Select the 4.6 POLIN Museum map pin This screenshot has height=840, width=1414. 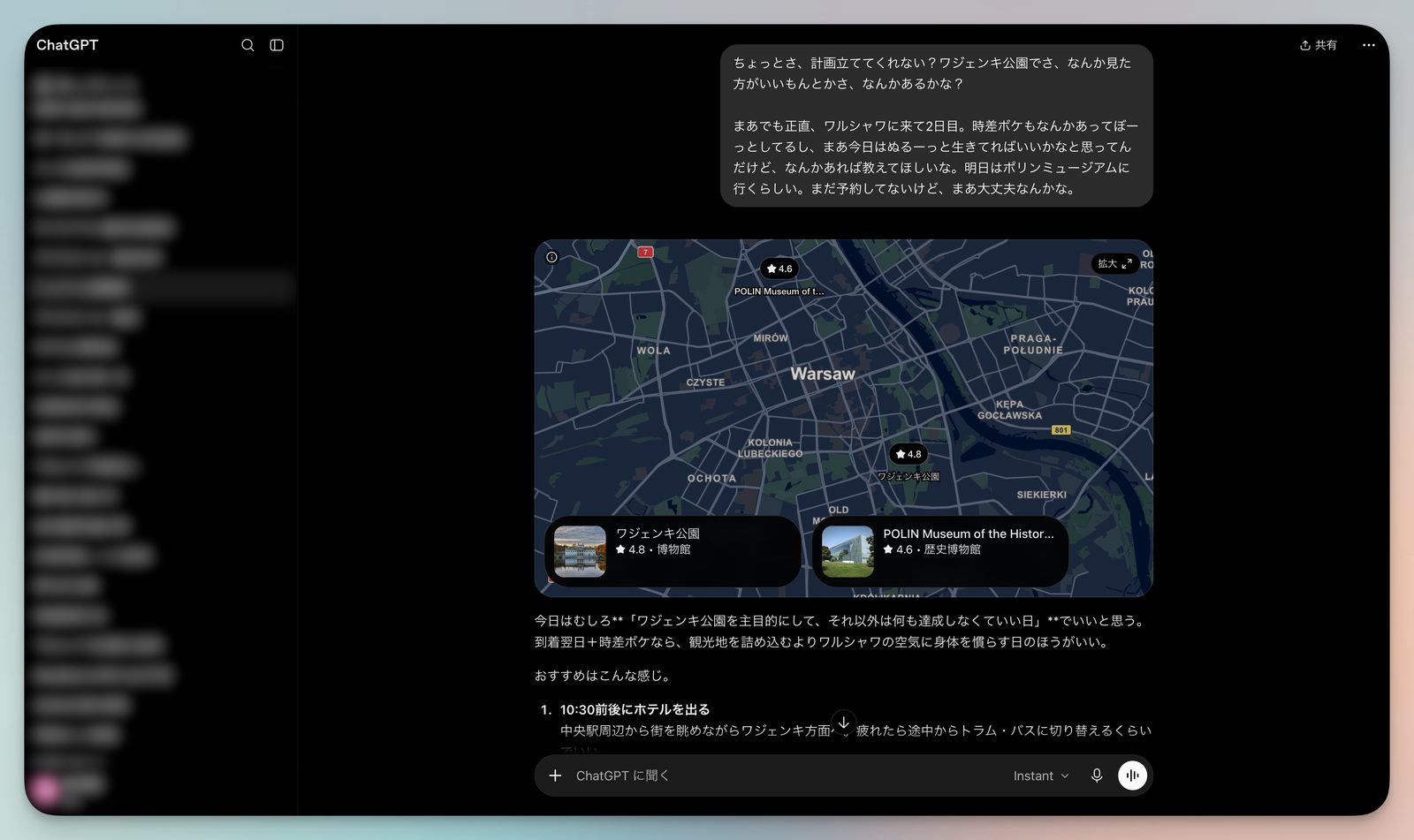click(x=779, y=269)
